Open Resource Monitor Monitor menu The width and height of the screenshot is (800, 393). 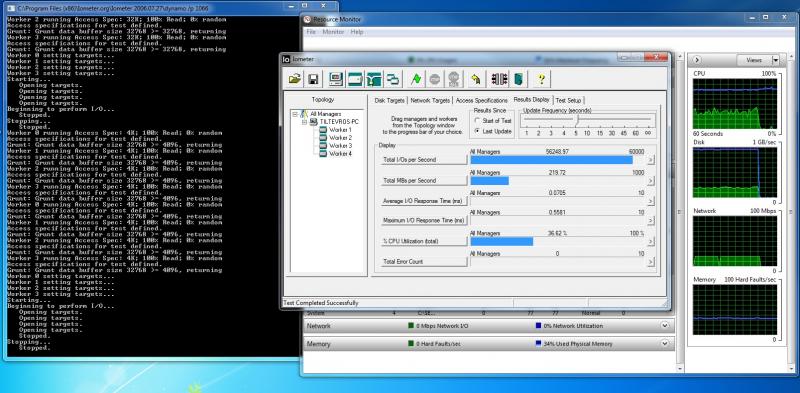coord(333,32)
